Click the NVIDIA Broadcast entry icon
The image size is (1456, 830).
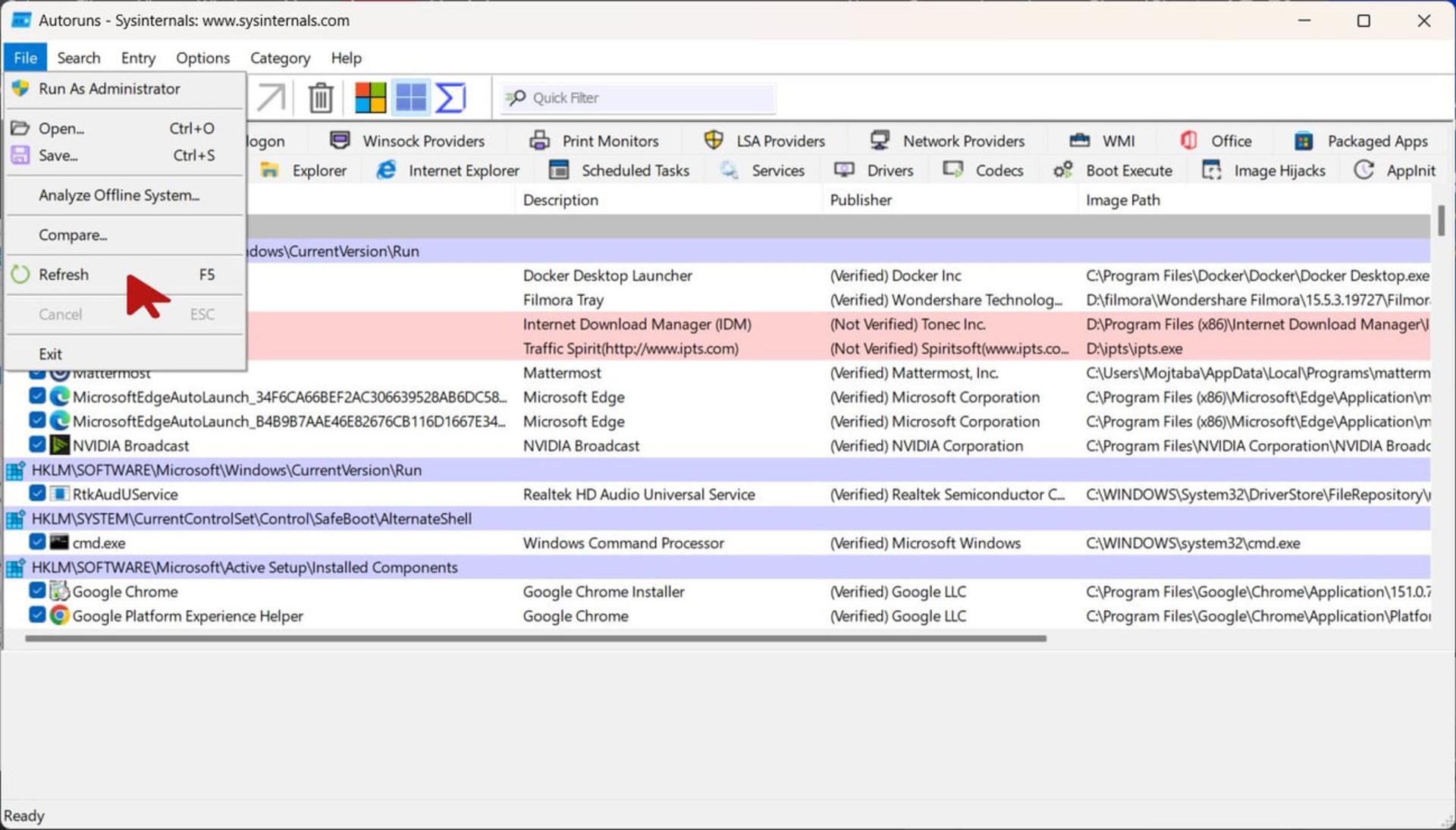click(x=59, y=445)
